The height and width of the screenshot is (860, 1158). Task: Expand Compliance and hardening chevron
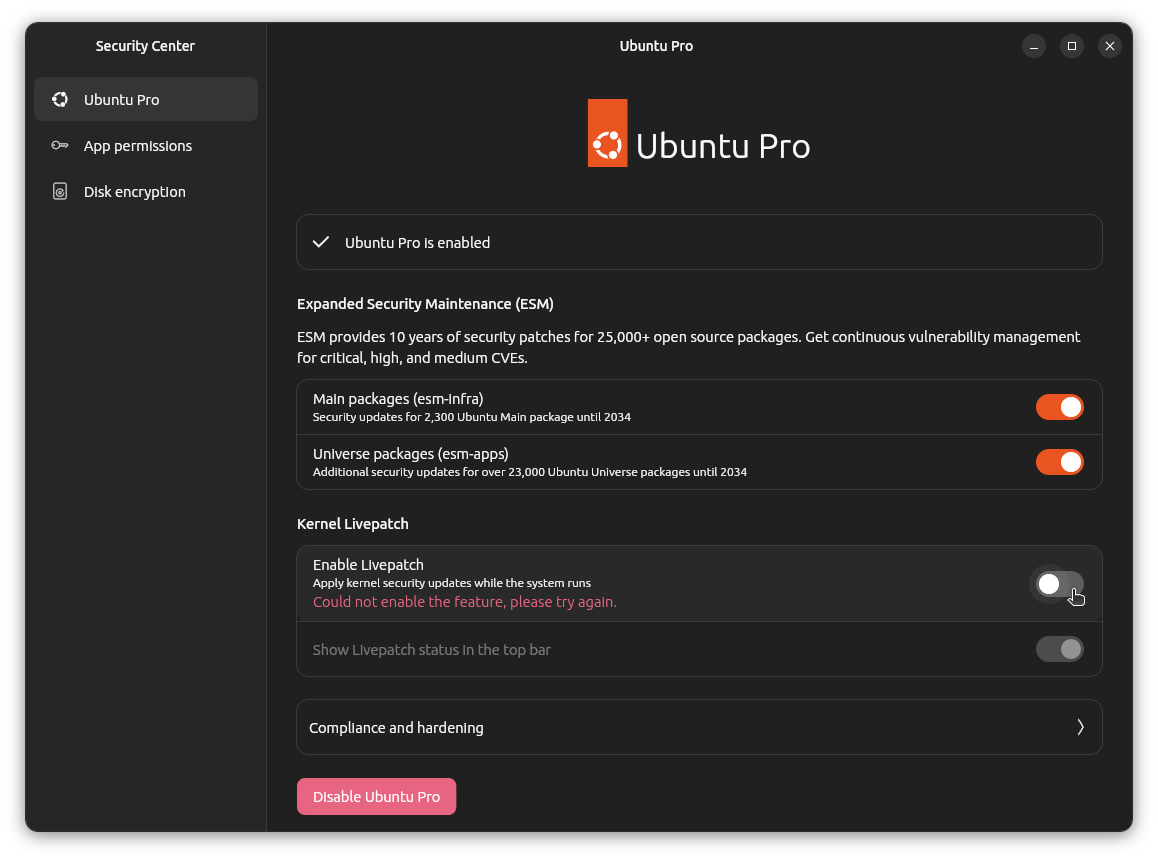(x=1080, y=727)
